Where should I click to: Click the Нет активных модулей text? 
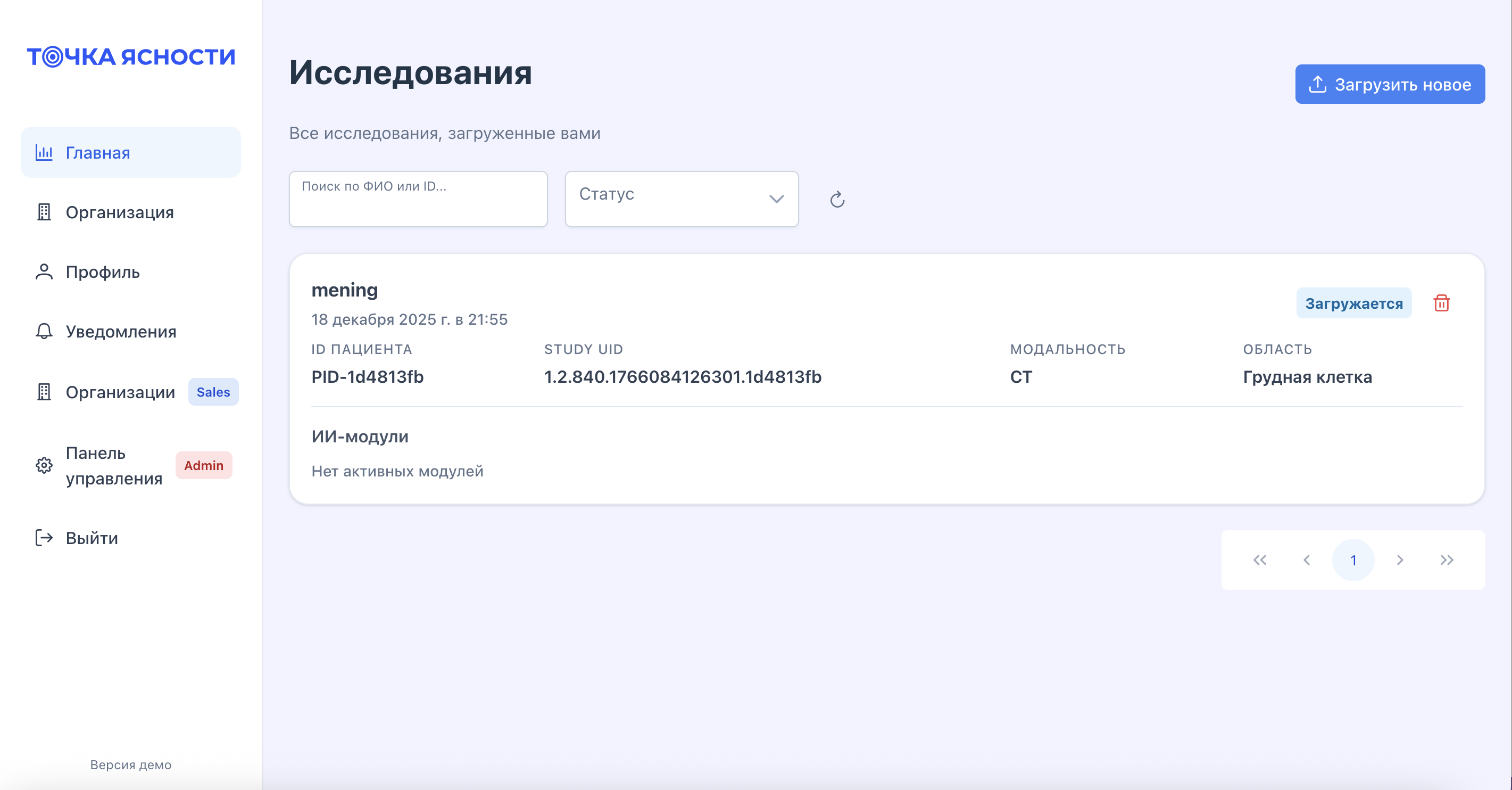[x=397, y=471]
